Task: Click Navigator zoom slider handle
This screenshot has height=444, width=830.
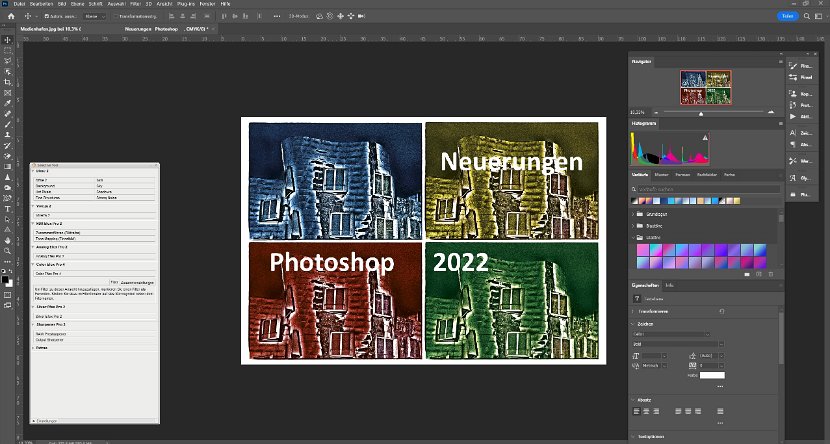Action: [701, 113]
